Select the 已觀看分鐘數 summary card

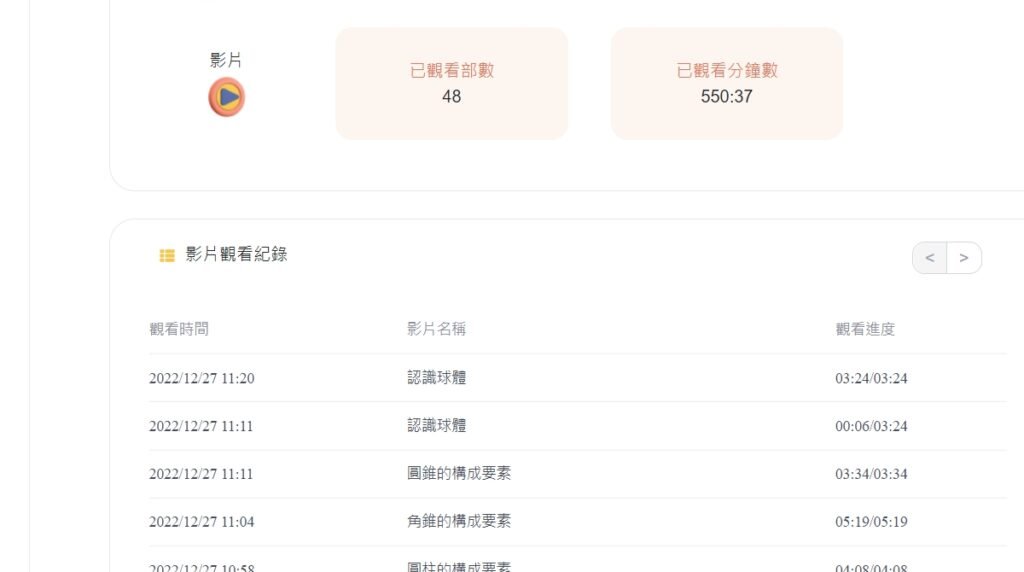tap(726, 83)
